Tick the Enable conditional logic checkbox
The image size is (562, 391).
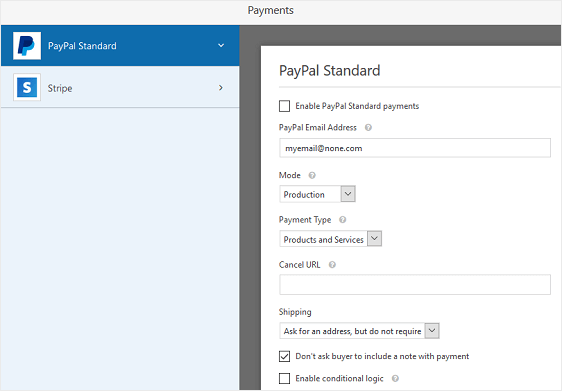click(x=284, y=378)
